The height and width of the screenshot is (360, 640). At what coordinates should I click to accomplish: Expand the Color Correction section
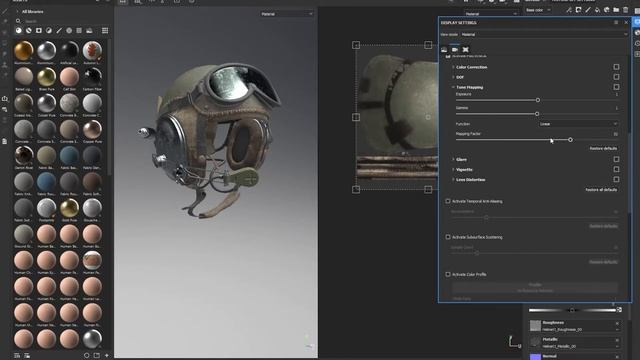click(453, 67)
